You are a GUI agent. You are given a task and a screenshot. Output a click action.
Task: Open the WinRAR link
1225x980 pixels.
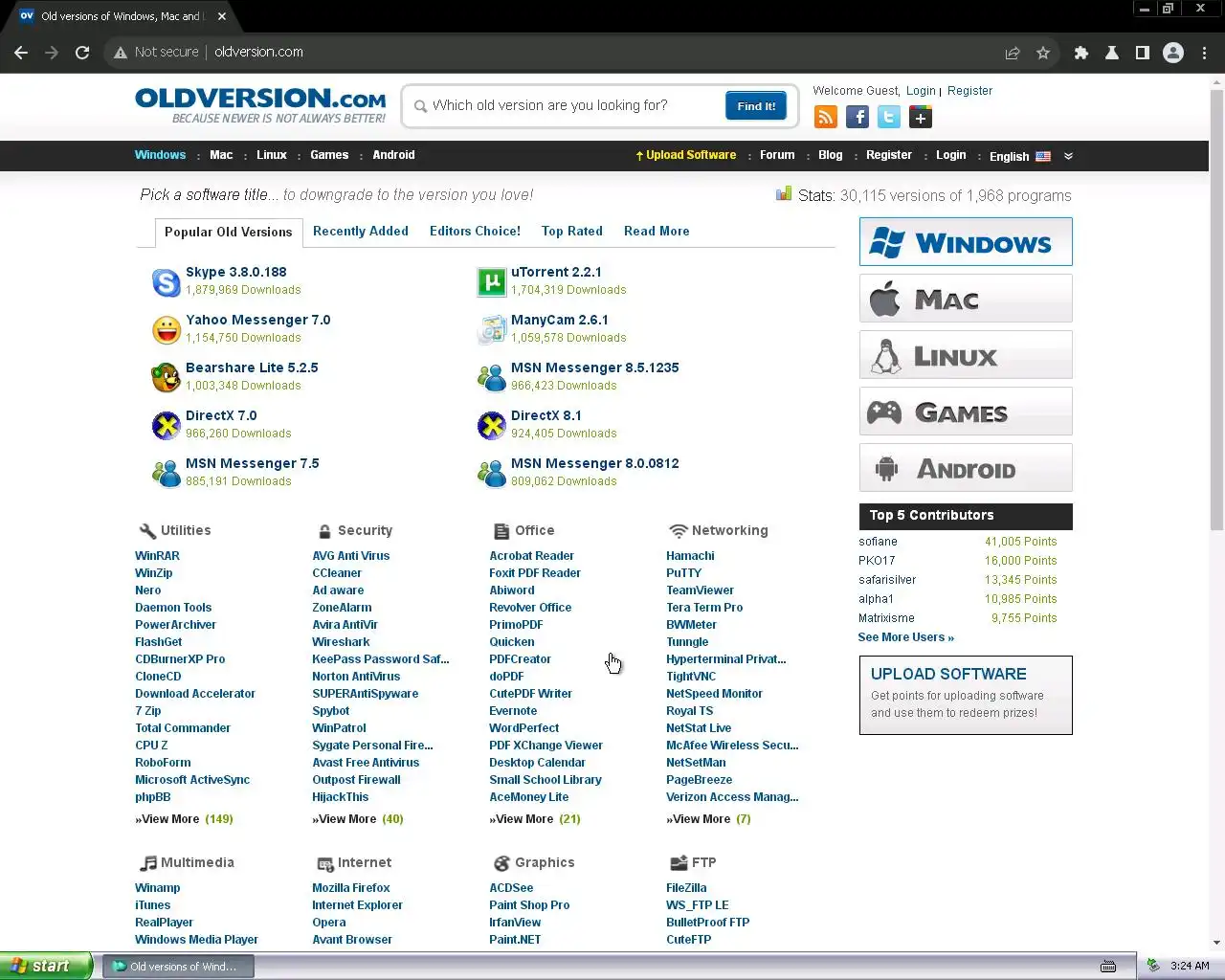click(157, 556)
